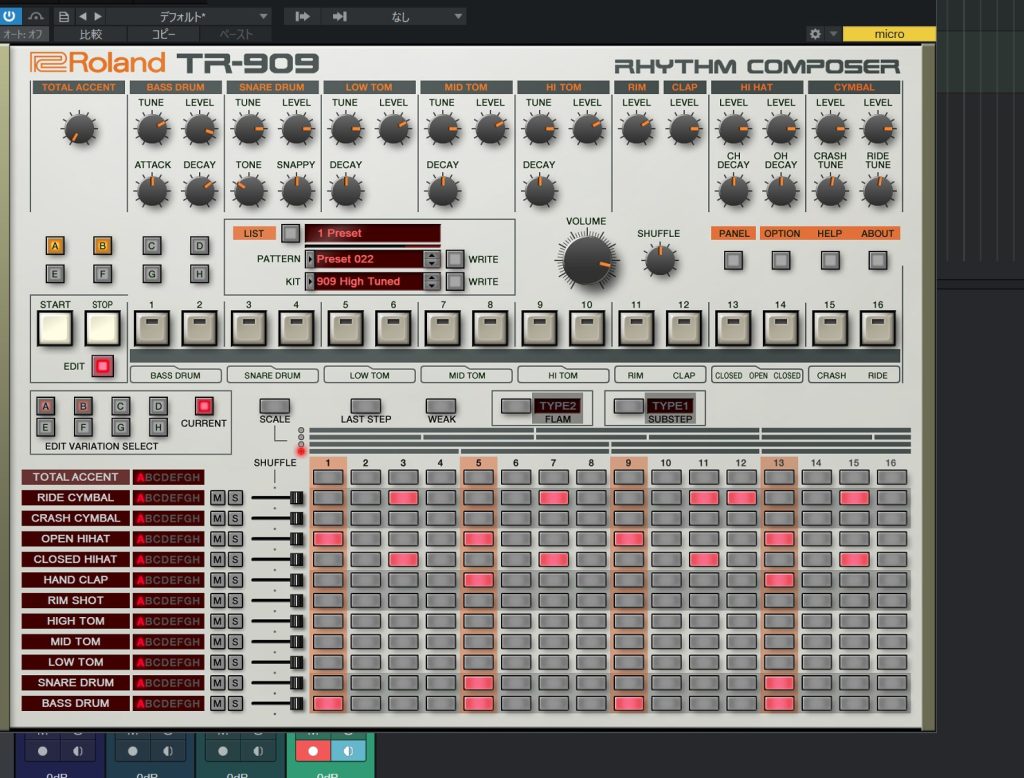
Task: Mute the RIDE CYMBAL track
Action: point(217,498)
